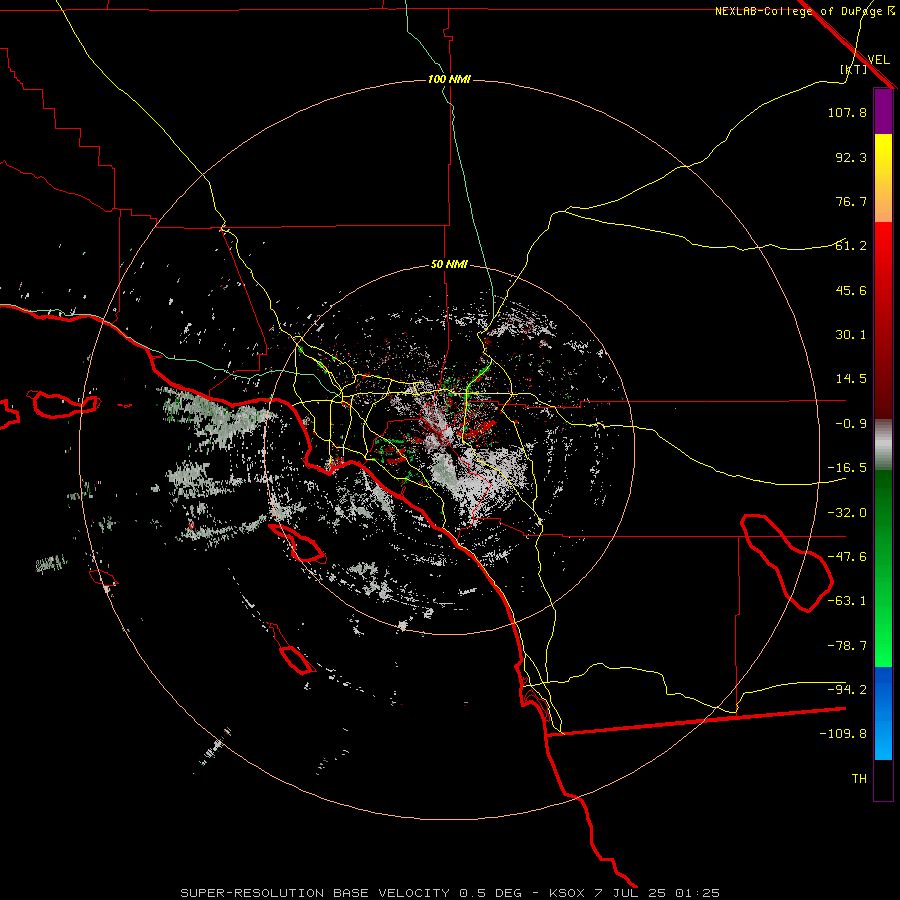Click the 14.5 value on the velocity scale
The height and width of the screenshot is (900, 900).
click(851, 379)
